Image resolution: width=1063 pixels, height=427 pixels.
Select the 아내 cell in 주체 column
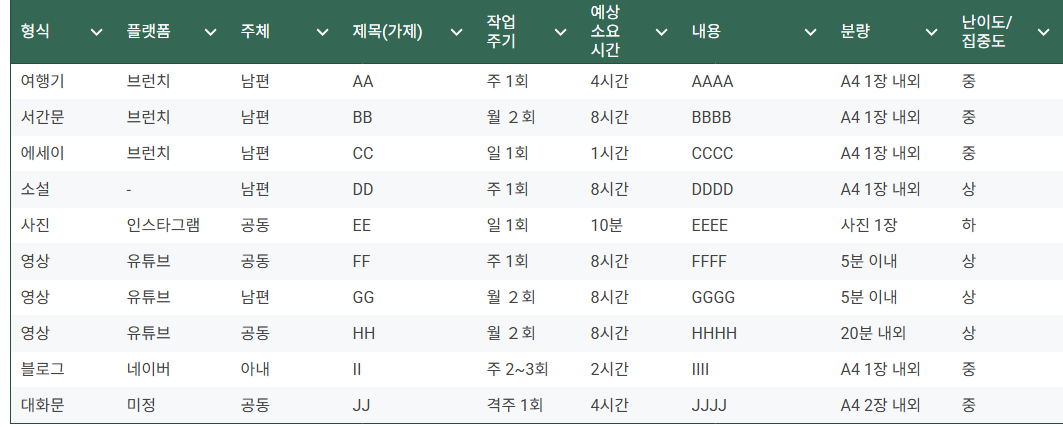(x=255, y=369)
